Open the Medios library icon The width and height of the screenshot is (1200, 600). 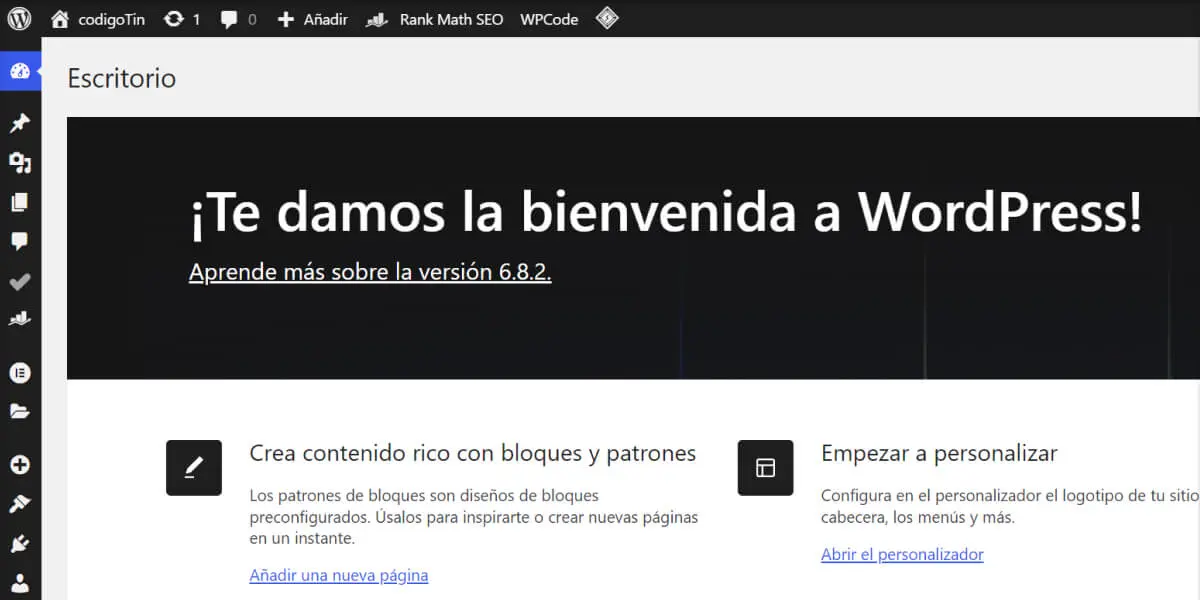point(20,162)
